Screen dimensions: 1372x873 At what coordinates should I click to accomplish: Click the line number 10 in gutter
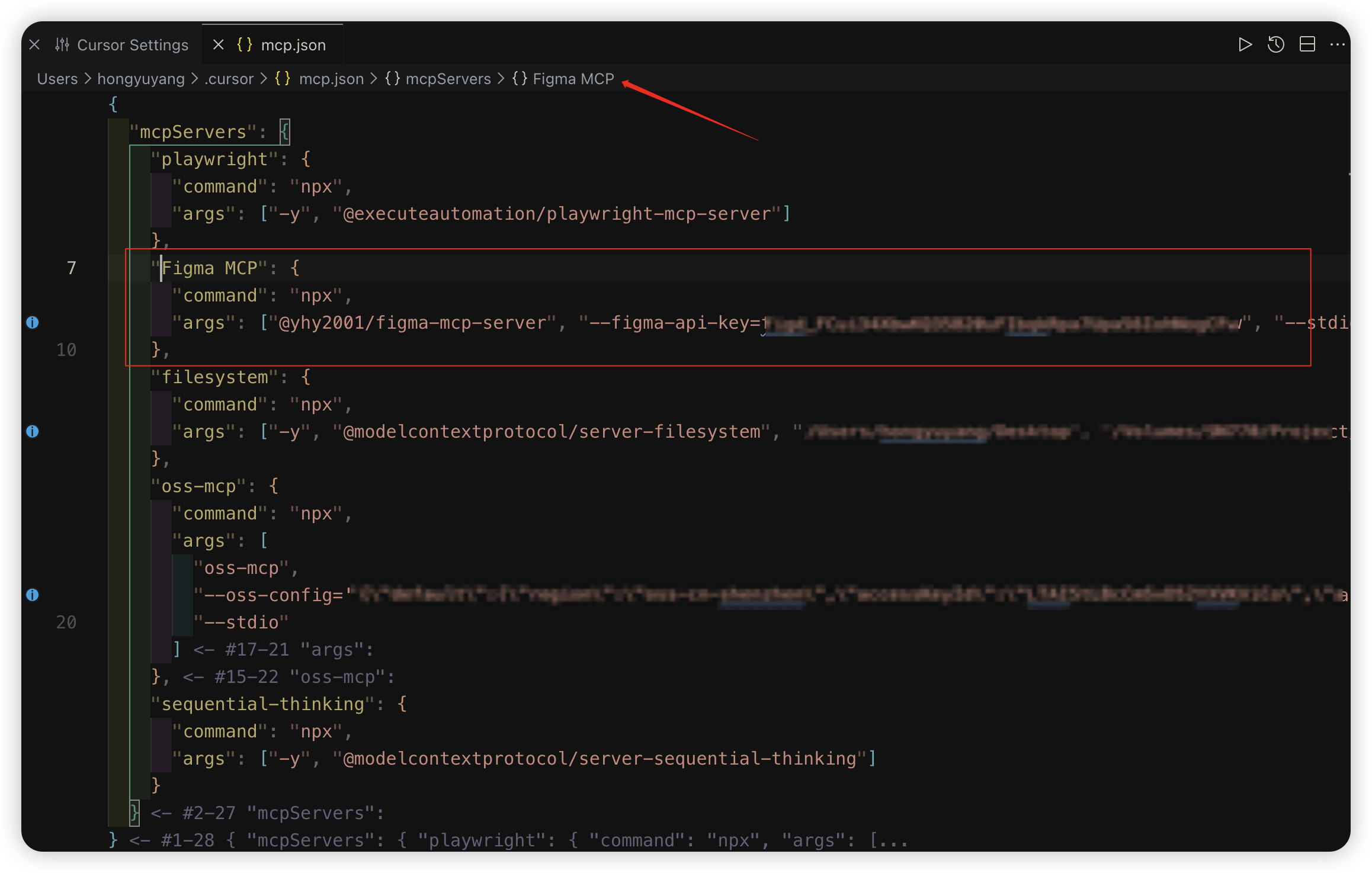click(66, 349)
